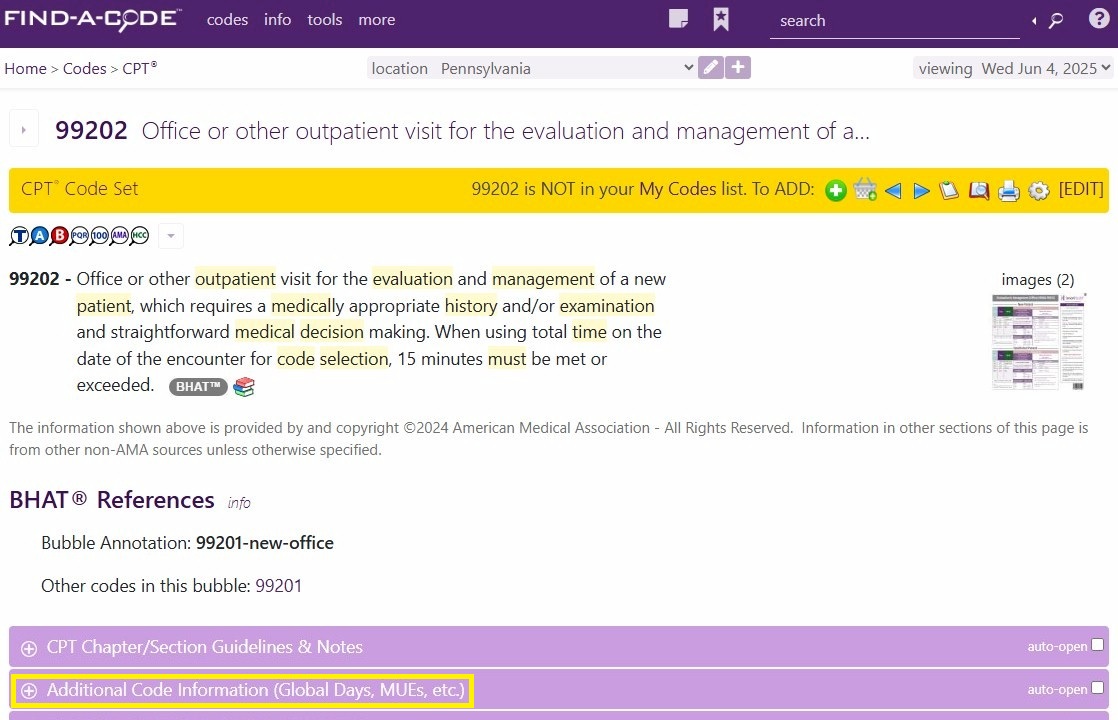Click the BHAT badge after description
Image resolution: width=1118 pixels, height=720 pixels.
pos(198,386)
